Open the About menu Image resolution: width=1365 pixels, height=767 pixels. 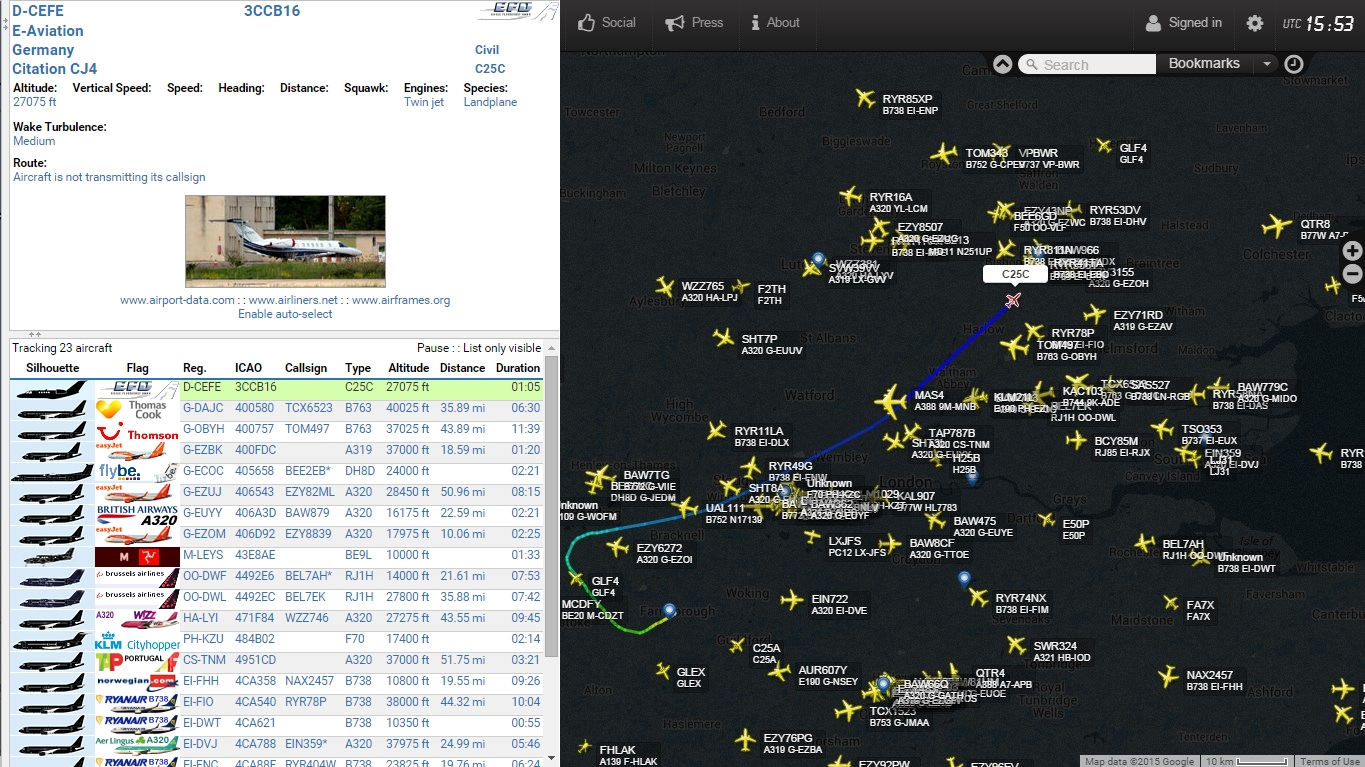coord(776,22)
